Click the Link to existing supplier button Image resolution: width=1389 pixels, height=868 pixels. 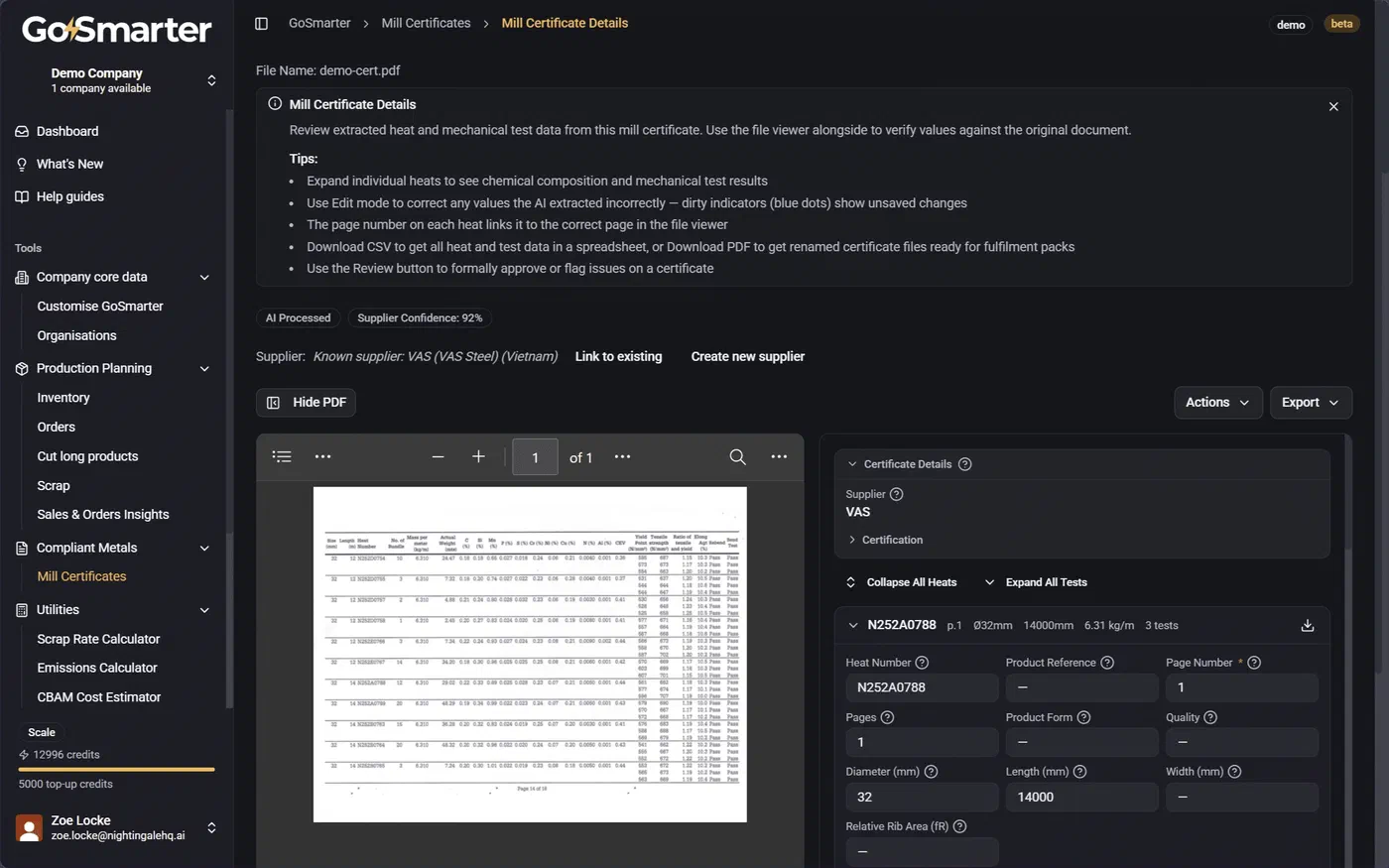click(x=618, y=356)
